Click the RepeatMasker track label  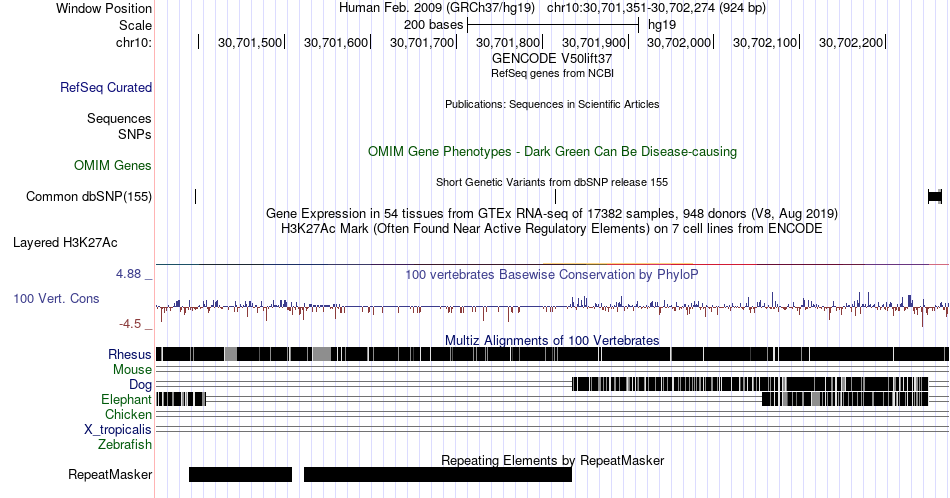[x=110, y=474]
